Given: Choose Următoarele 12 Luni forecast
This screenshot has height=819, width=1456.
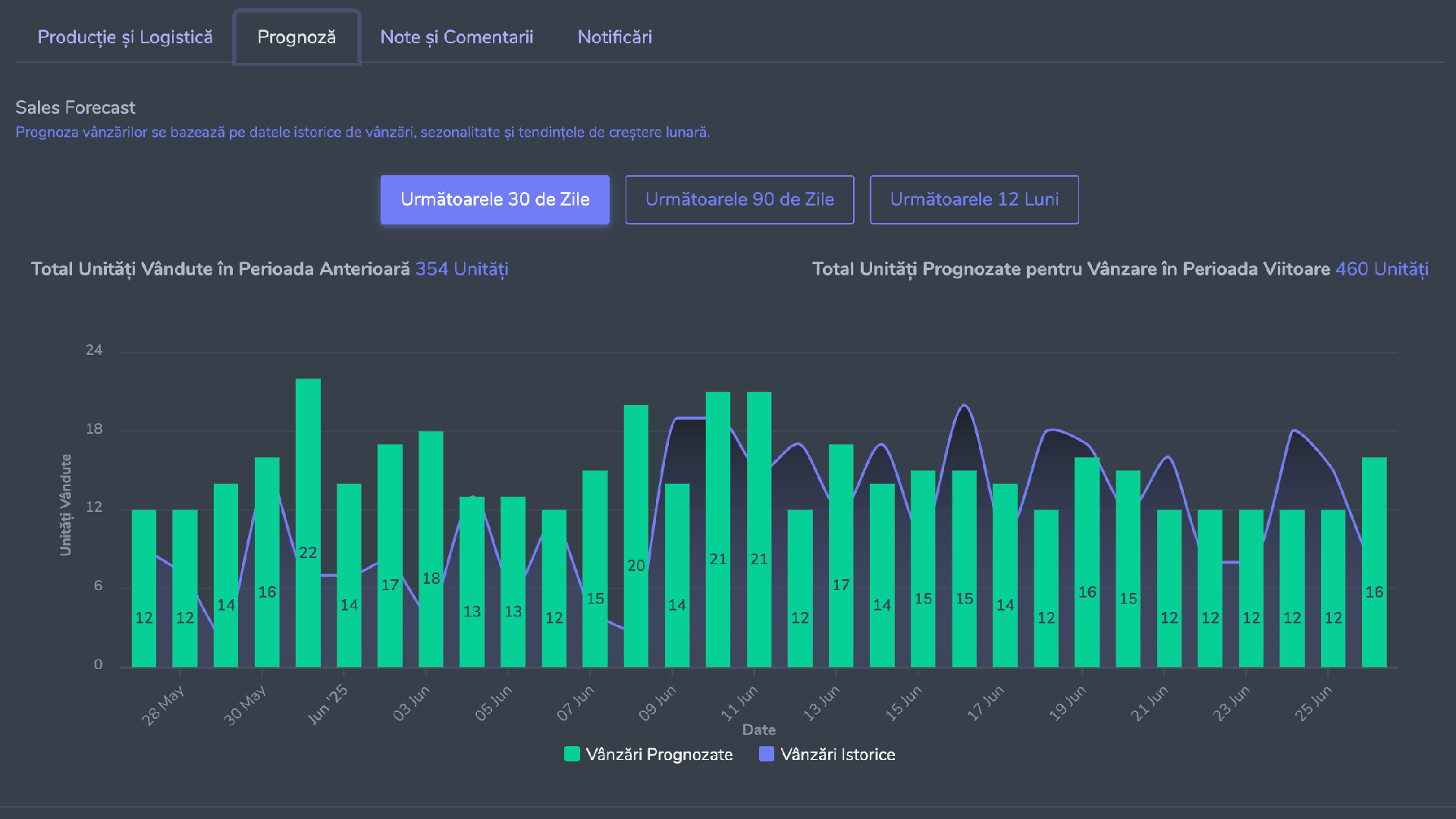Looking at the screenshot, I should [974, 199].
